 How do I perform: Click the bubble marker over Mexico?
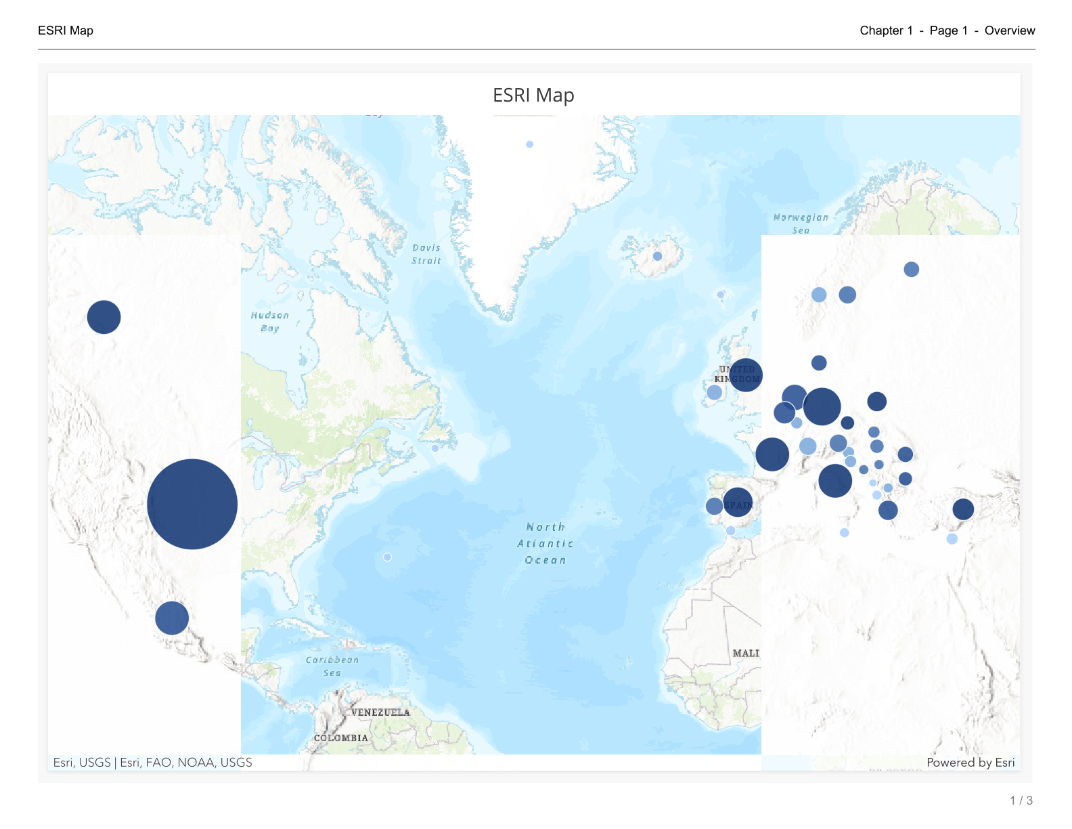(x=172, y=618)
